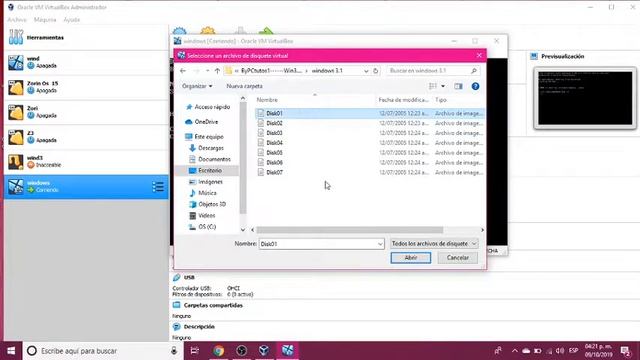Open the windows machine list menu icon

[158, 187]
